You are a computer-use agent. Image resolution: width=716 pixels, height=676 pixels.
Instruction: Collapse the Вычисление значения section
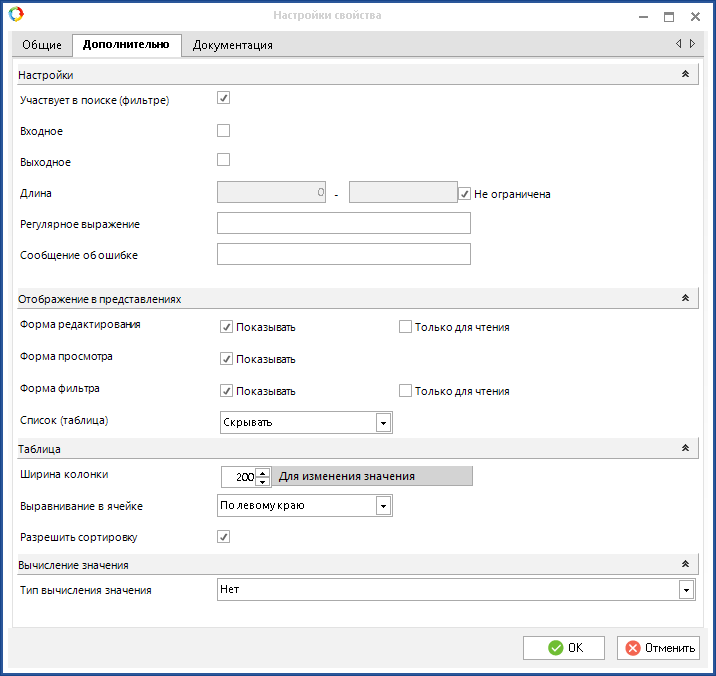click(x=685, y=566)
